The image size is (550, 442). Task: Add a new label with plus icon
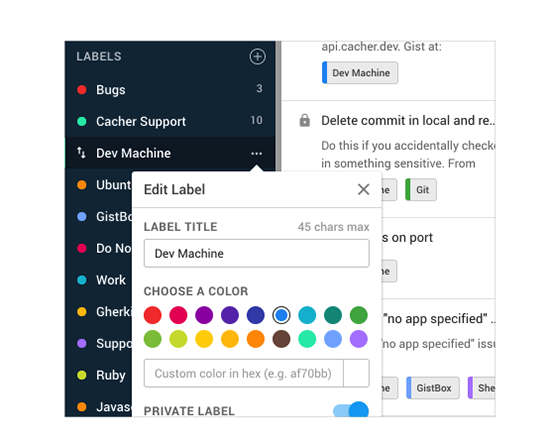pyautogui.click(x=257, y=56)
